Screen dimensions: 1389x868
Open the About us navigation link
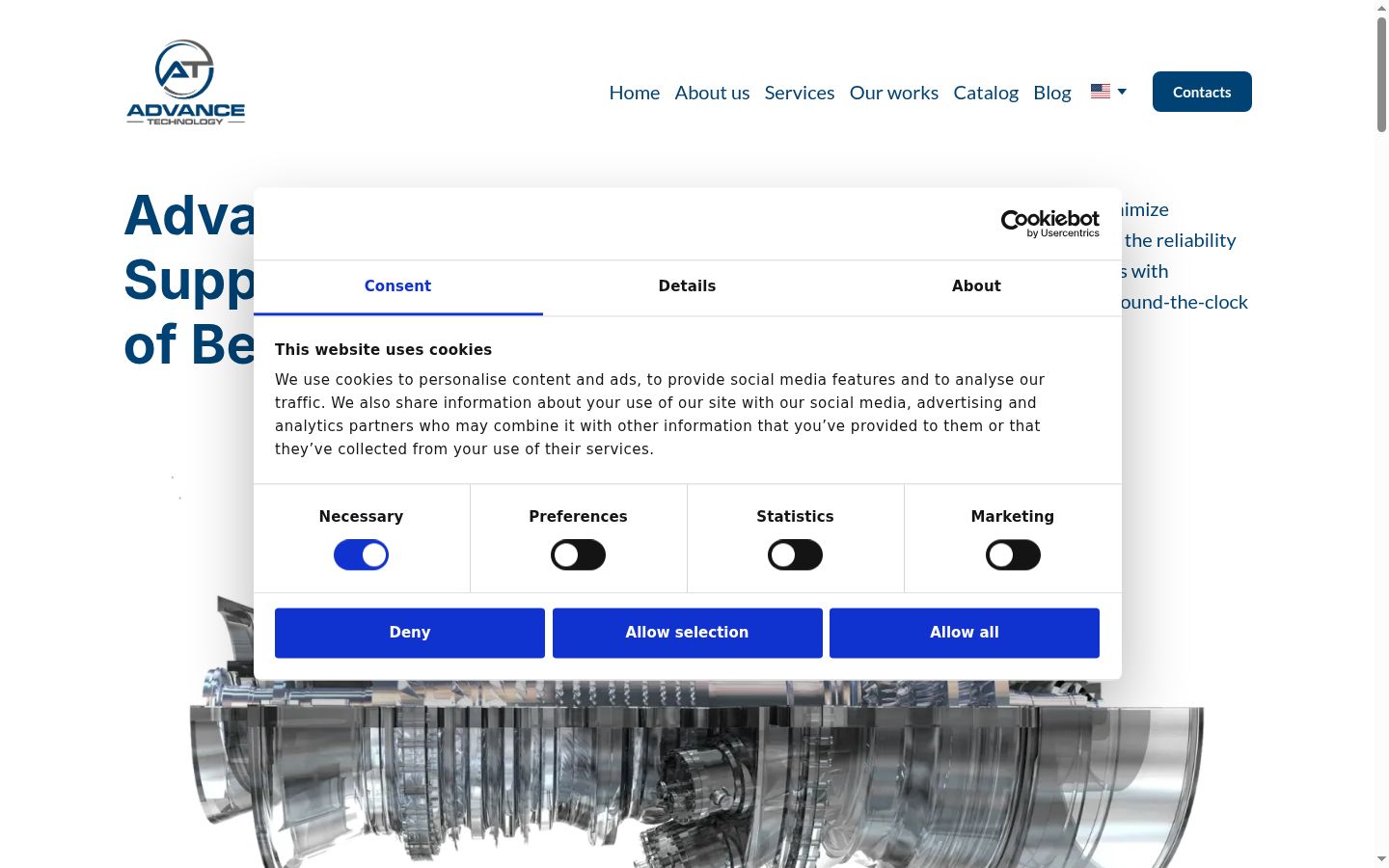pos(712,93)
